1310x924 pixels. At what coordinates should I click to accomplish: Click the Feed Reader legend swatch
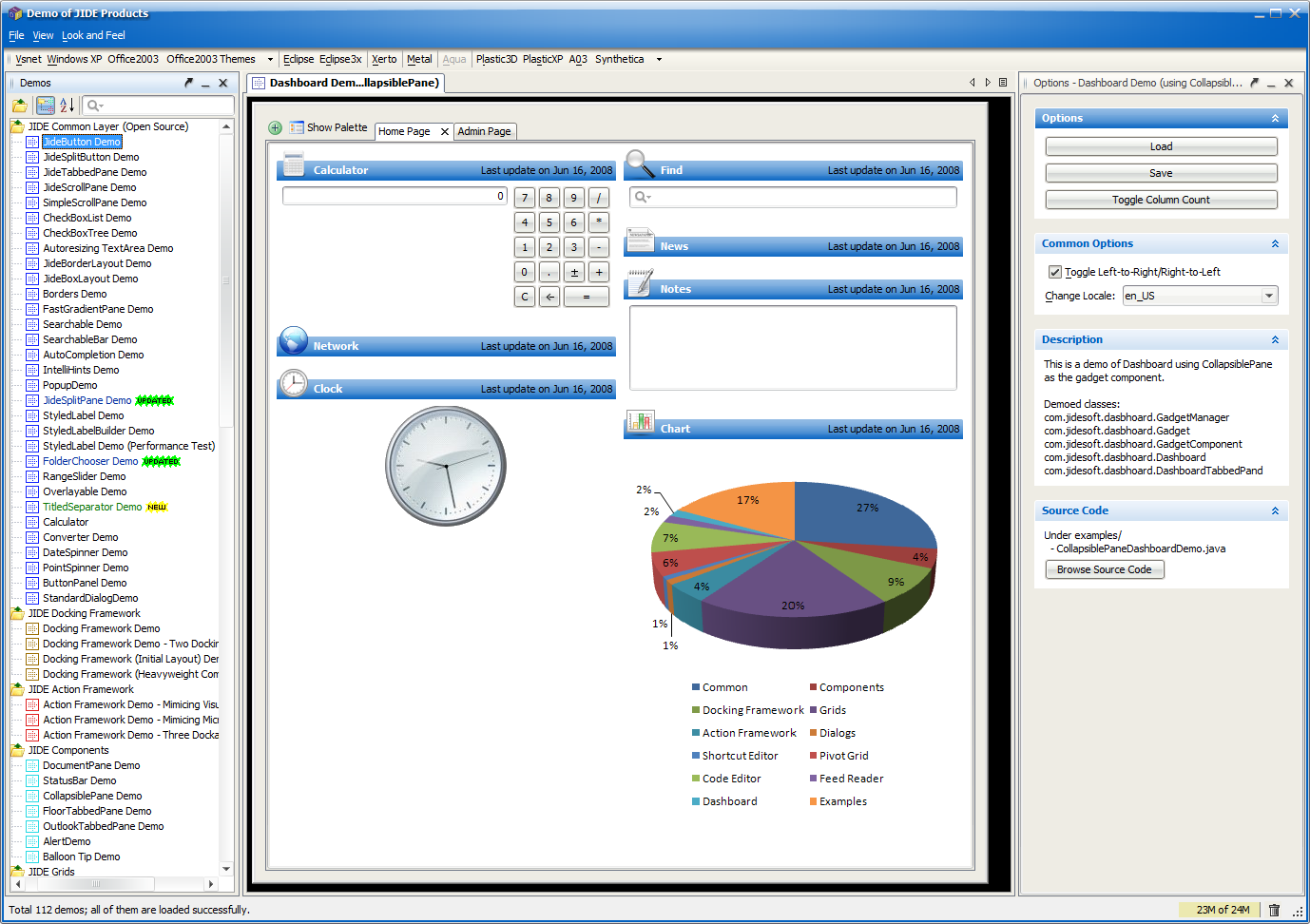(814, 779)
